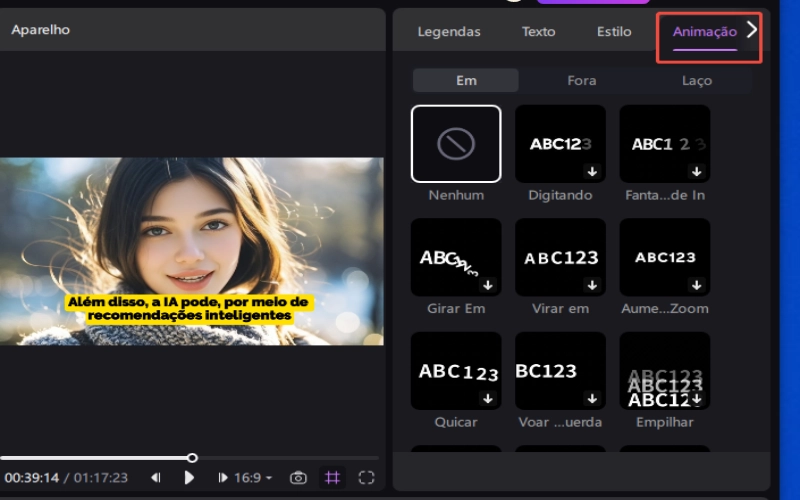This screenshot has height=500, width=800.
Task: Download the Empilhar animation arrow icon
Action: pyautogui.click(x=696, y=398)
